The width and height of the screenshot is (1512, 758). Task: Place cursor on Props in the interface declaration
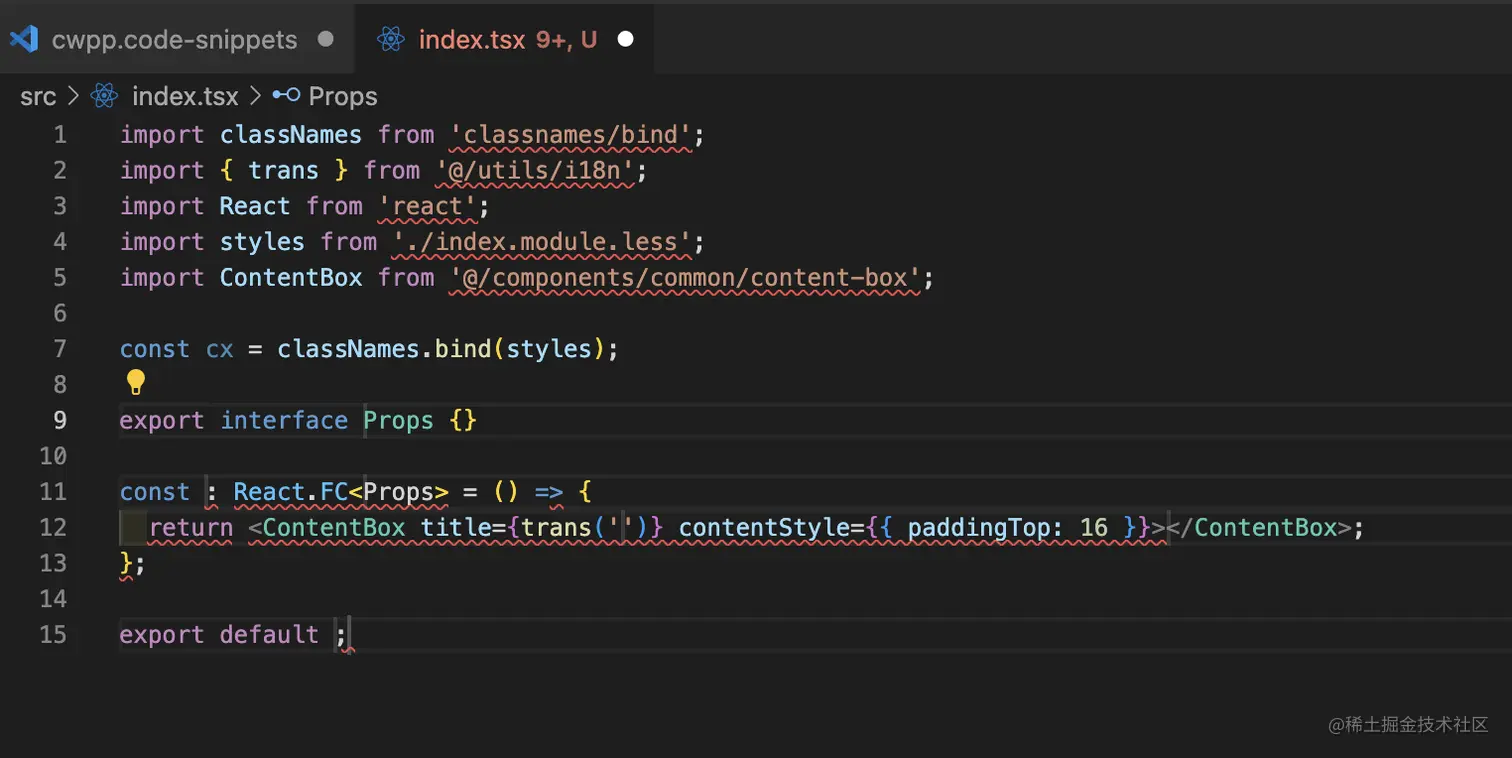[x=398, y=421]
